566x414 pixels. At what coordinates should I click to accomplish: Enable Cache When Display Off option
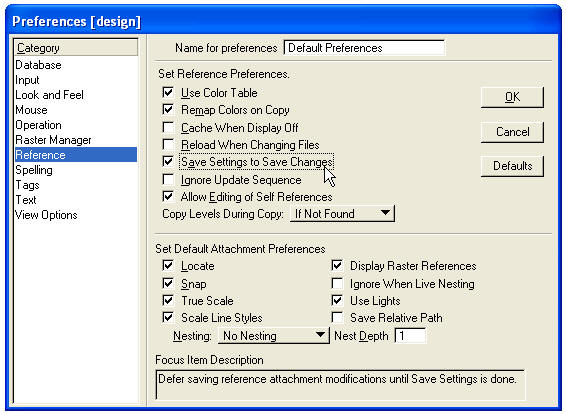pyautogui.click(x=168, y=127)
